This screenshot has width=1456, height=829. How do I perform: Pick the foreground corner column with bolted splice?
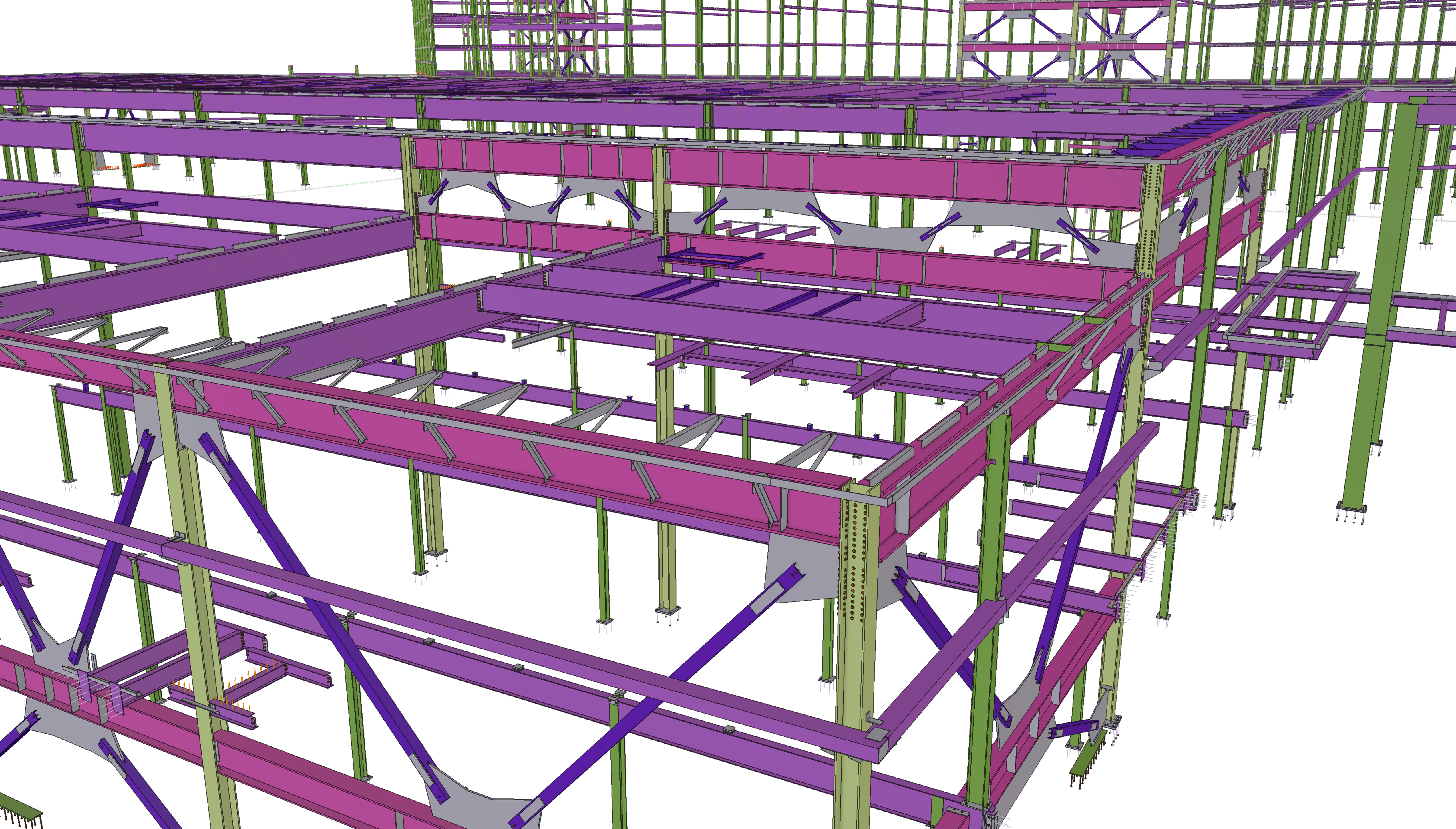(856, 655)
